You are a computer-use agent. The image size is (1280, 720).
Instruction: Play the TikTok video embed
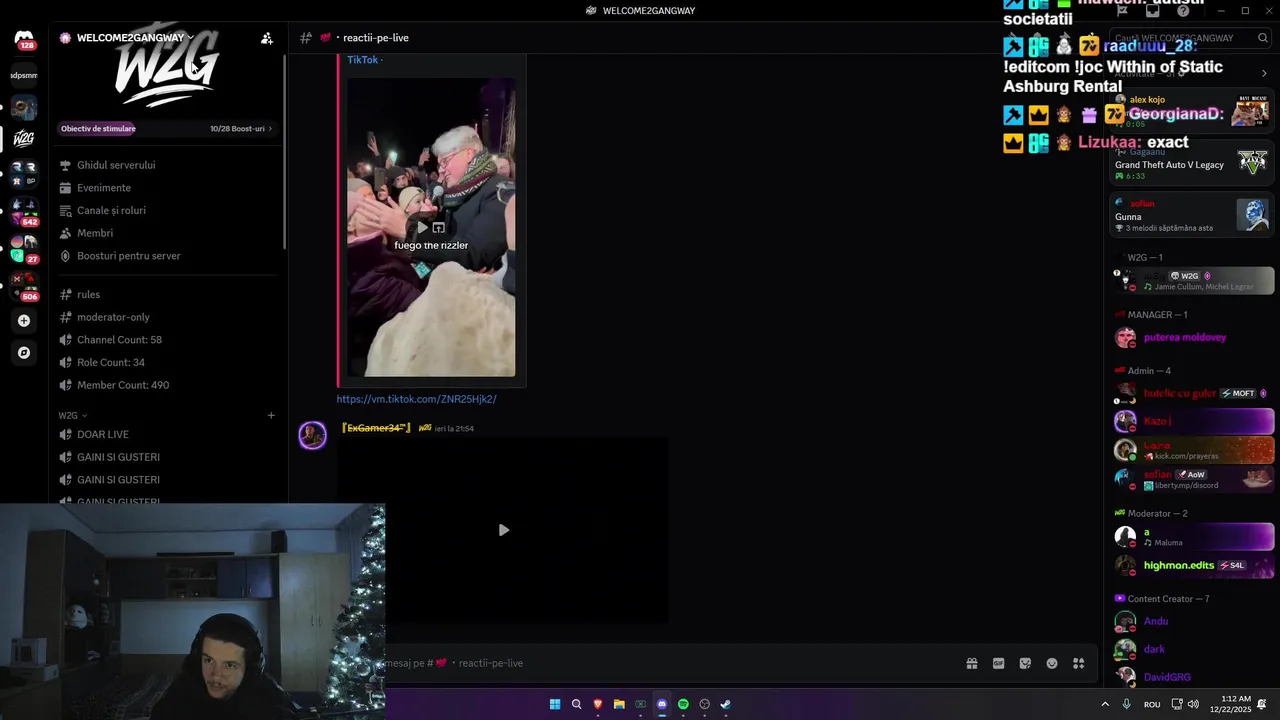coord(422,228)
